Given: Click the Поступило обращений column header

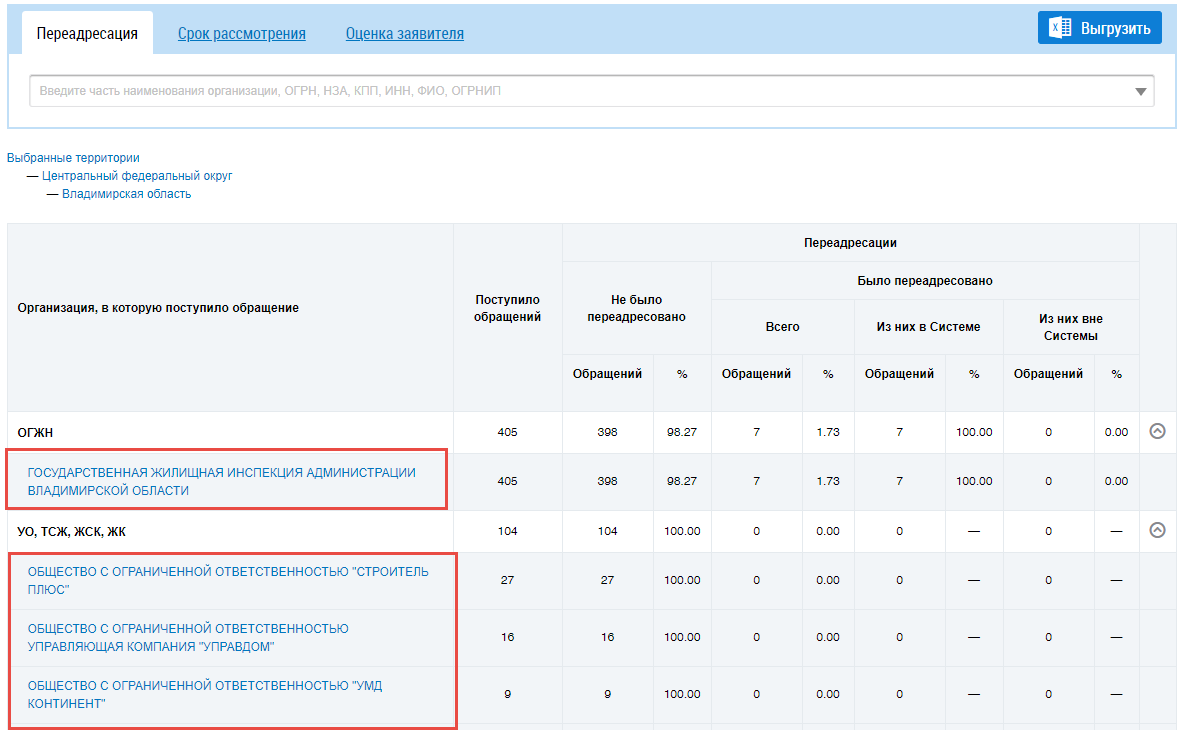Looking at the screenshot, I should click(507, 308).
